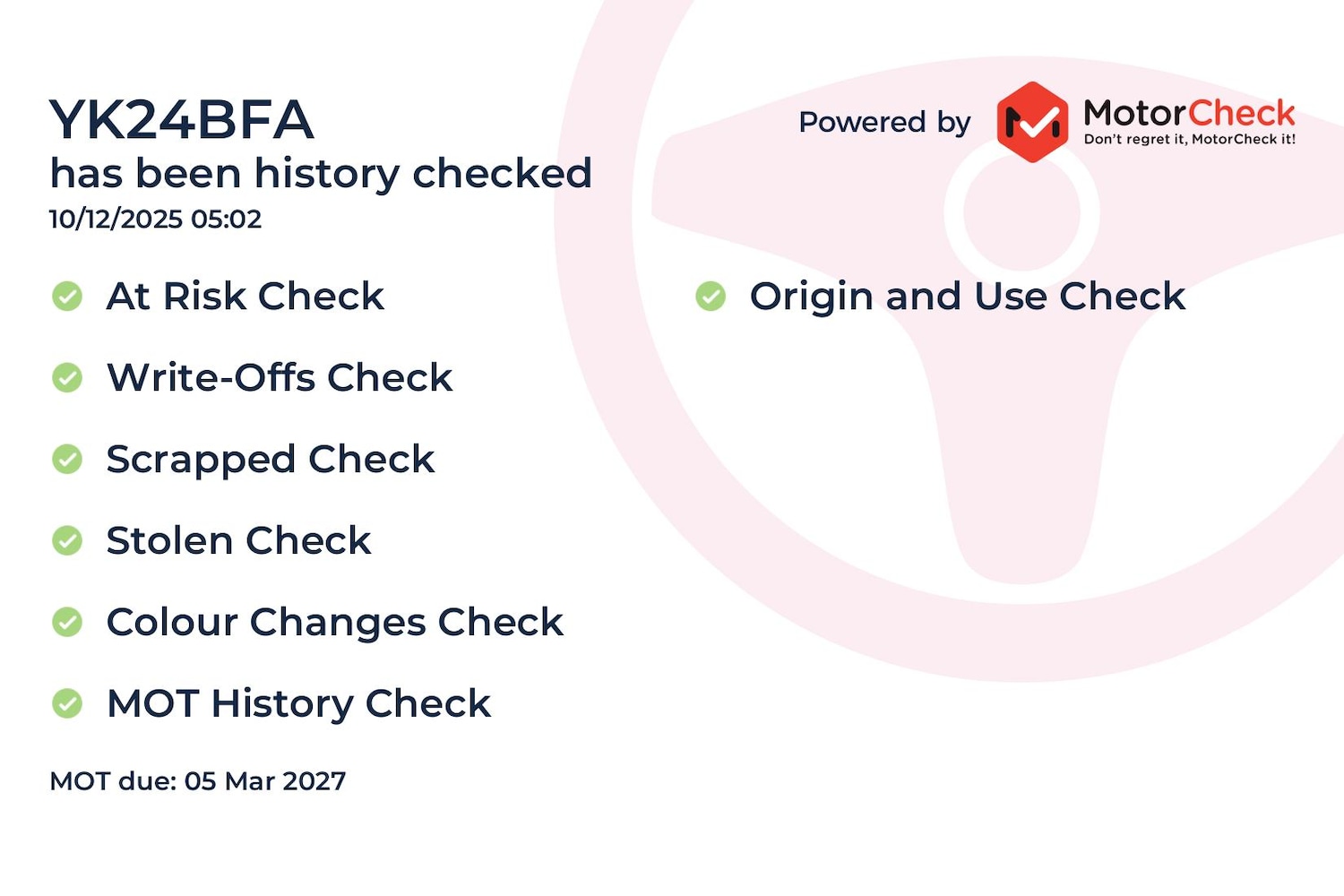
Task: Click the green tick beside Write-Offs Check
Action: [x=67, y=377]
